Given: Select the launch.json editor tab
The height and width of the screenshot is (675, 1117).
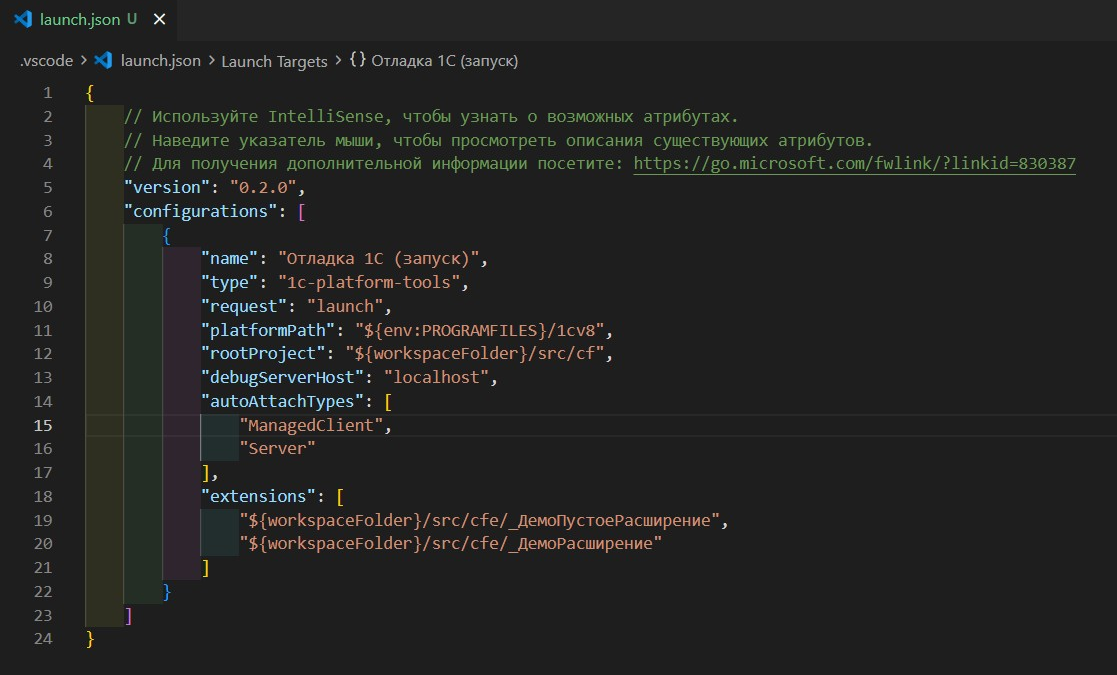Looking at the screenshot, I should [88, 20].
